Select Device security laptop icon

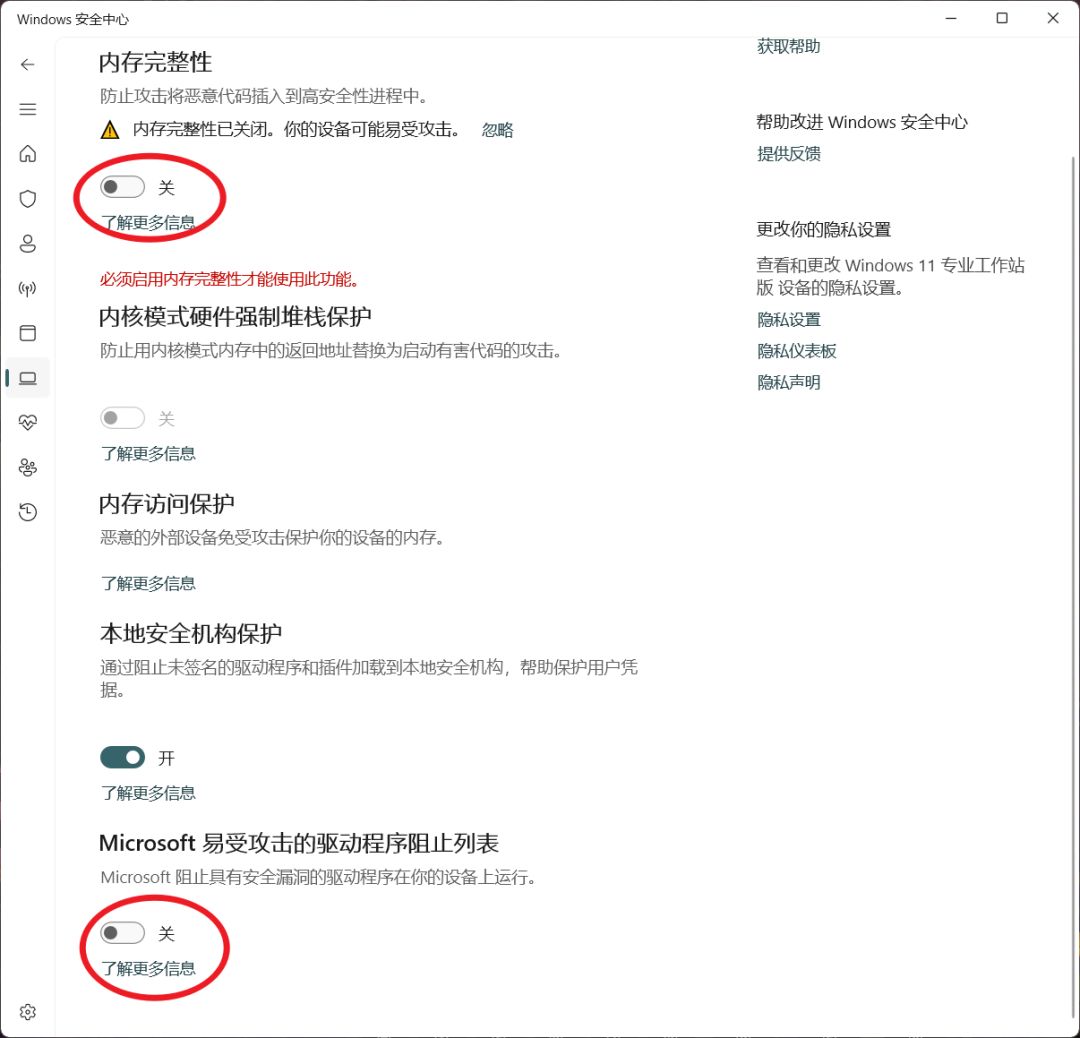[x=28, y=377]
